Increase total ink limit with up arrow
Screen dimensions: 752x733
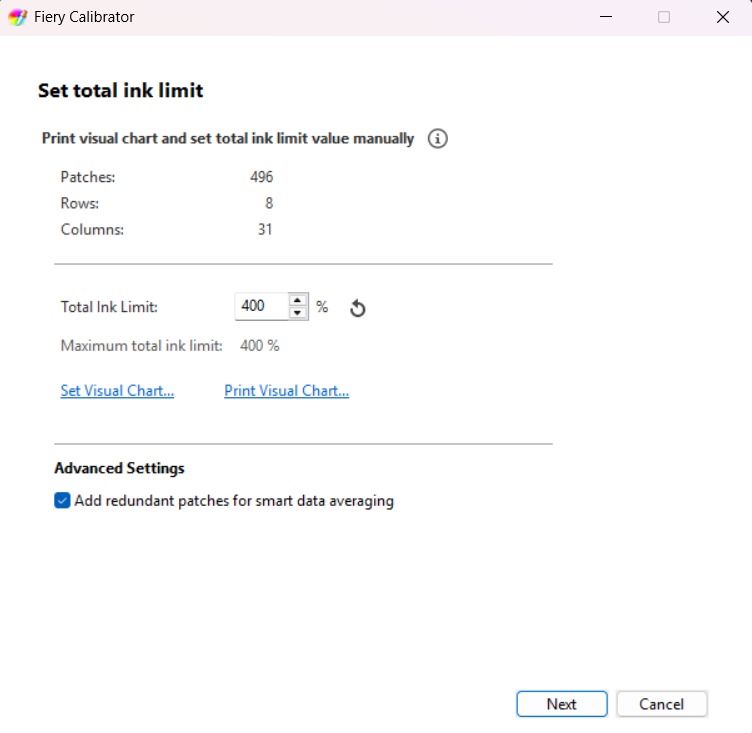pos(297,300)
